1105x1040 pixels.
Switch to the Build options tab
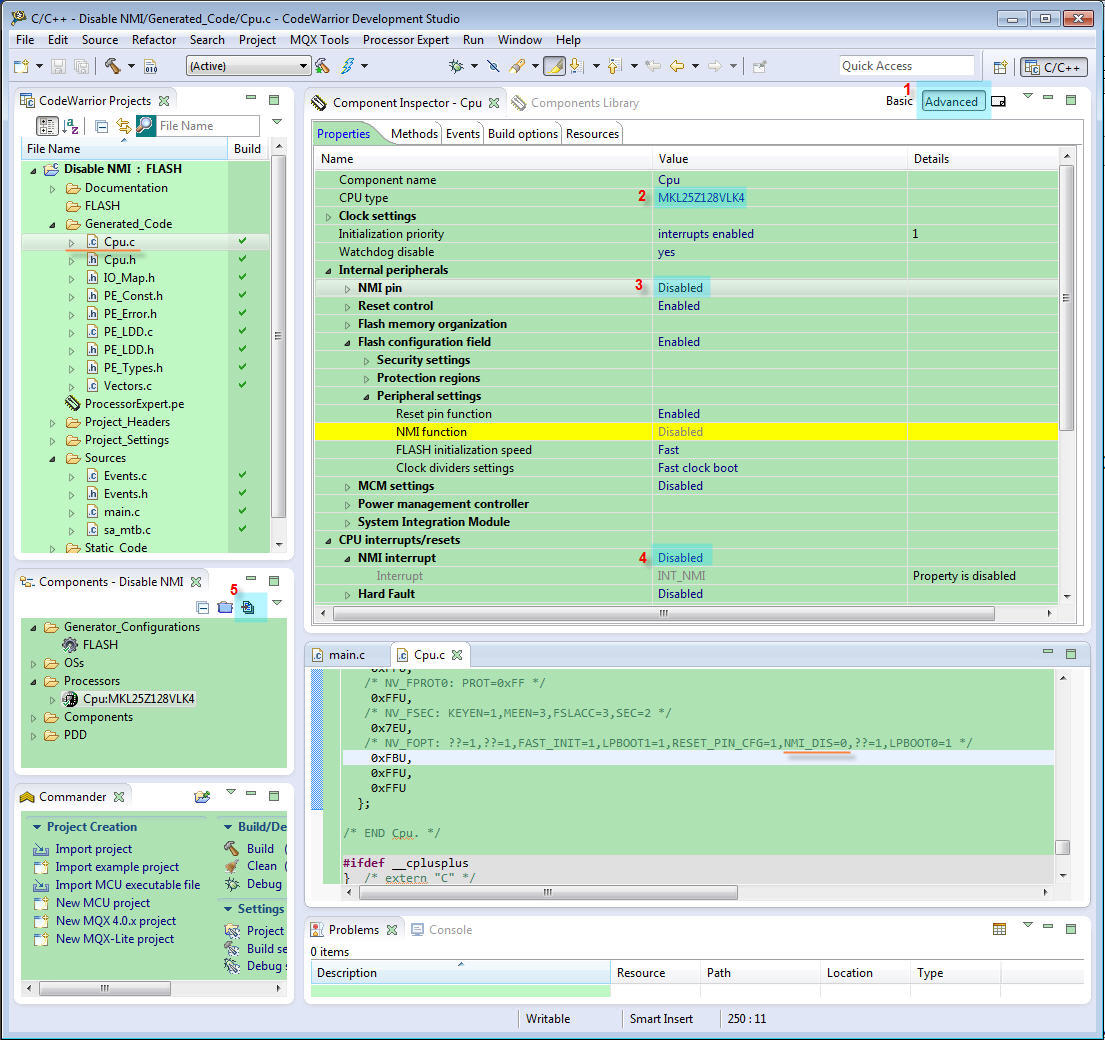tap(523, 133)
